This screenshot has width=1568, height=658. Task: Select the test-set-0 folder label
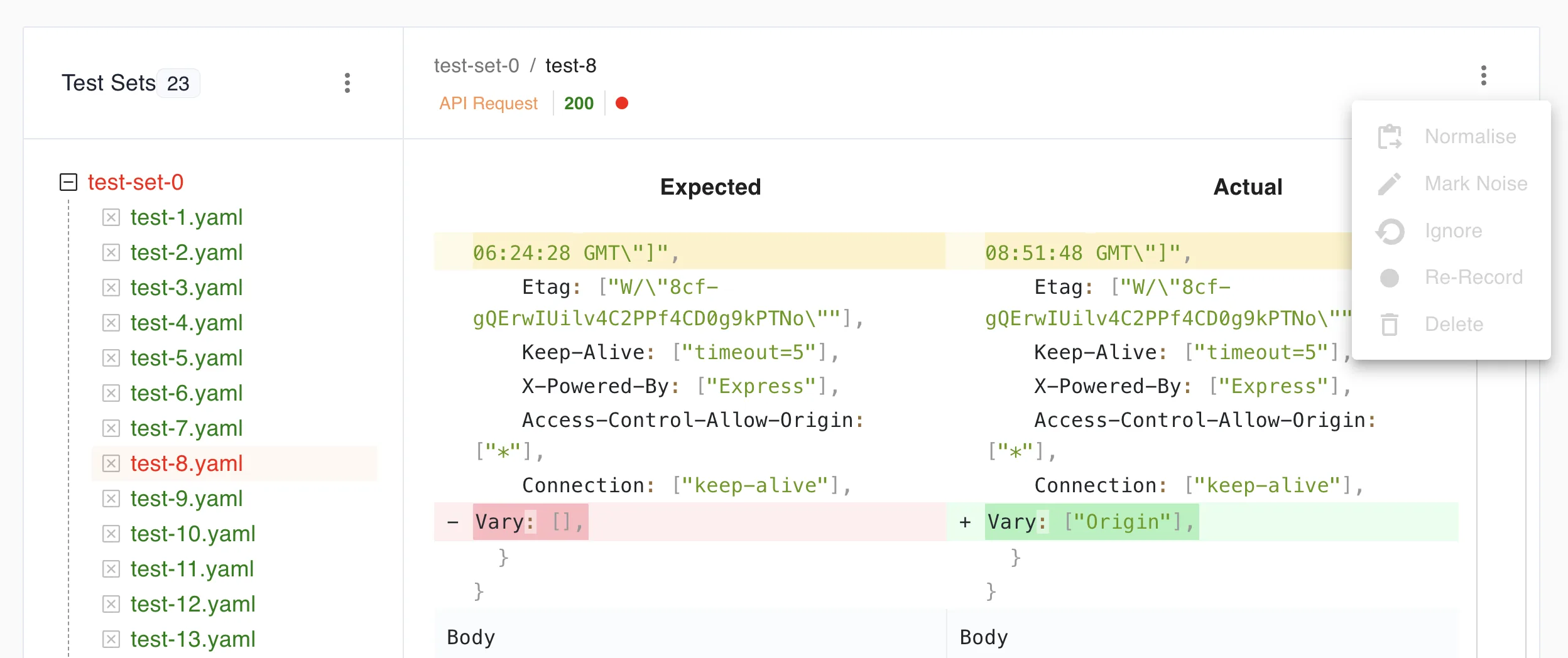136,182
